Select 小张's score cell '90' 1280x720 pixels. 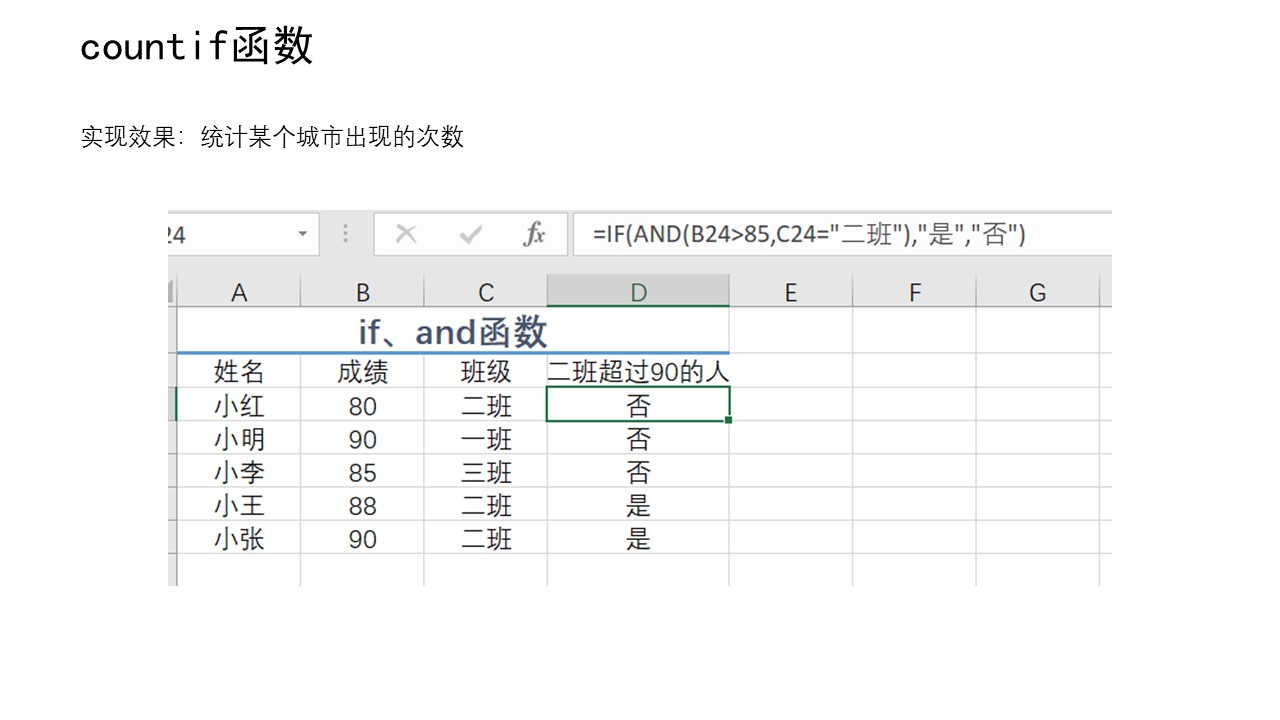(362, 538)
